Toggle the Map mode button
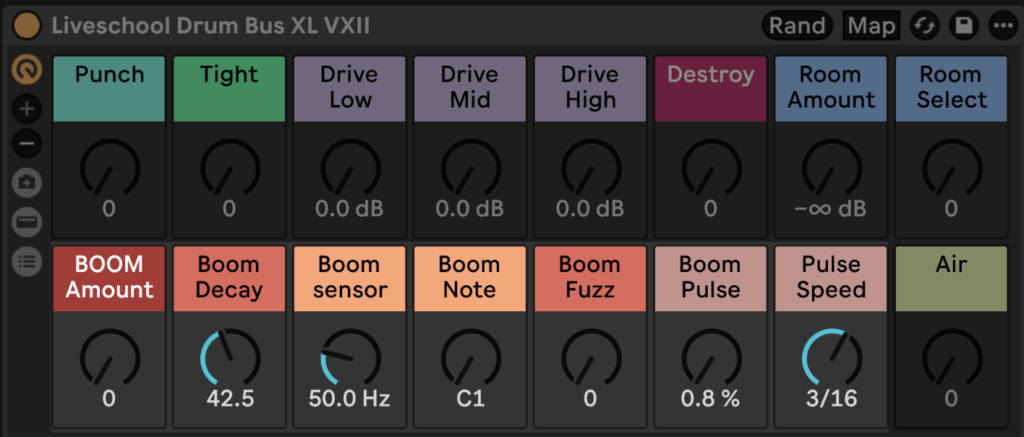Image resolution: width=1024 pixels, height=437 pixels. (871, 26)
